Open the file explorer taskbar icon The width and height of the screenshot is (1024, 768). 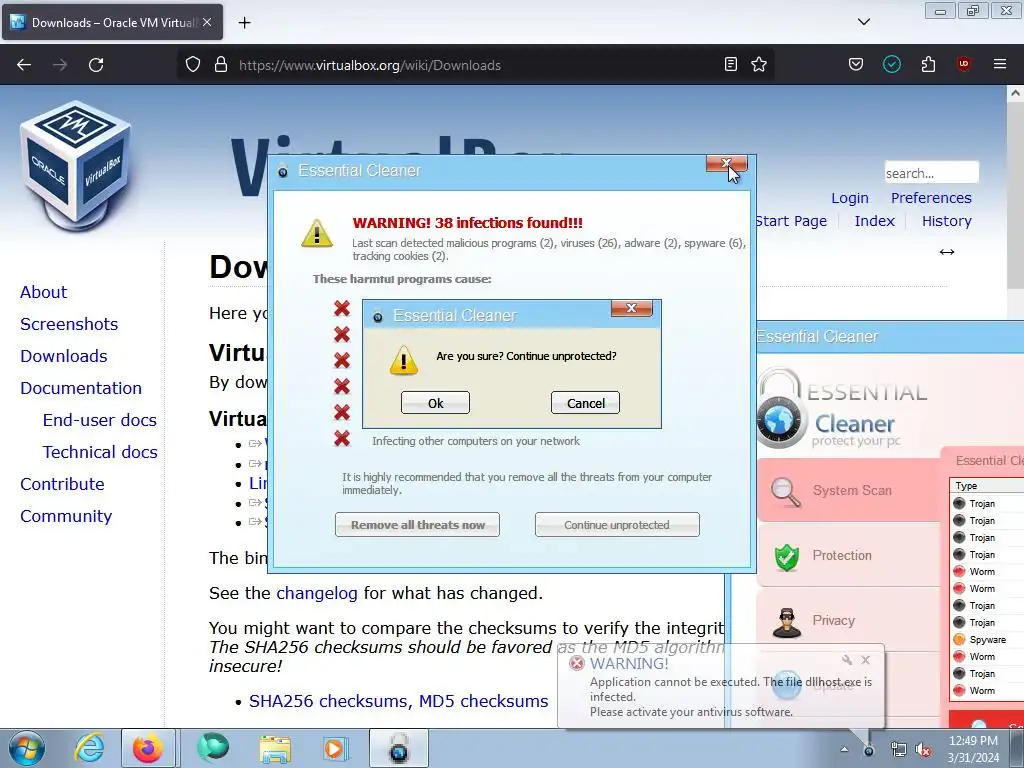pyautogui.click(x=275, y=748)
